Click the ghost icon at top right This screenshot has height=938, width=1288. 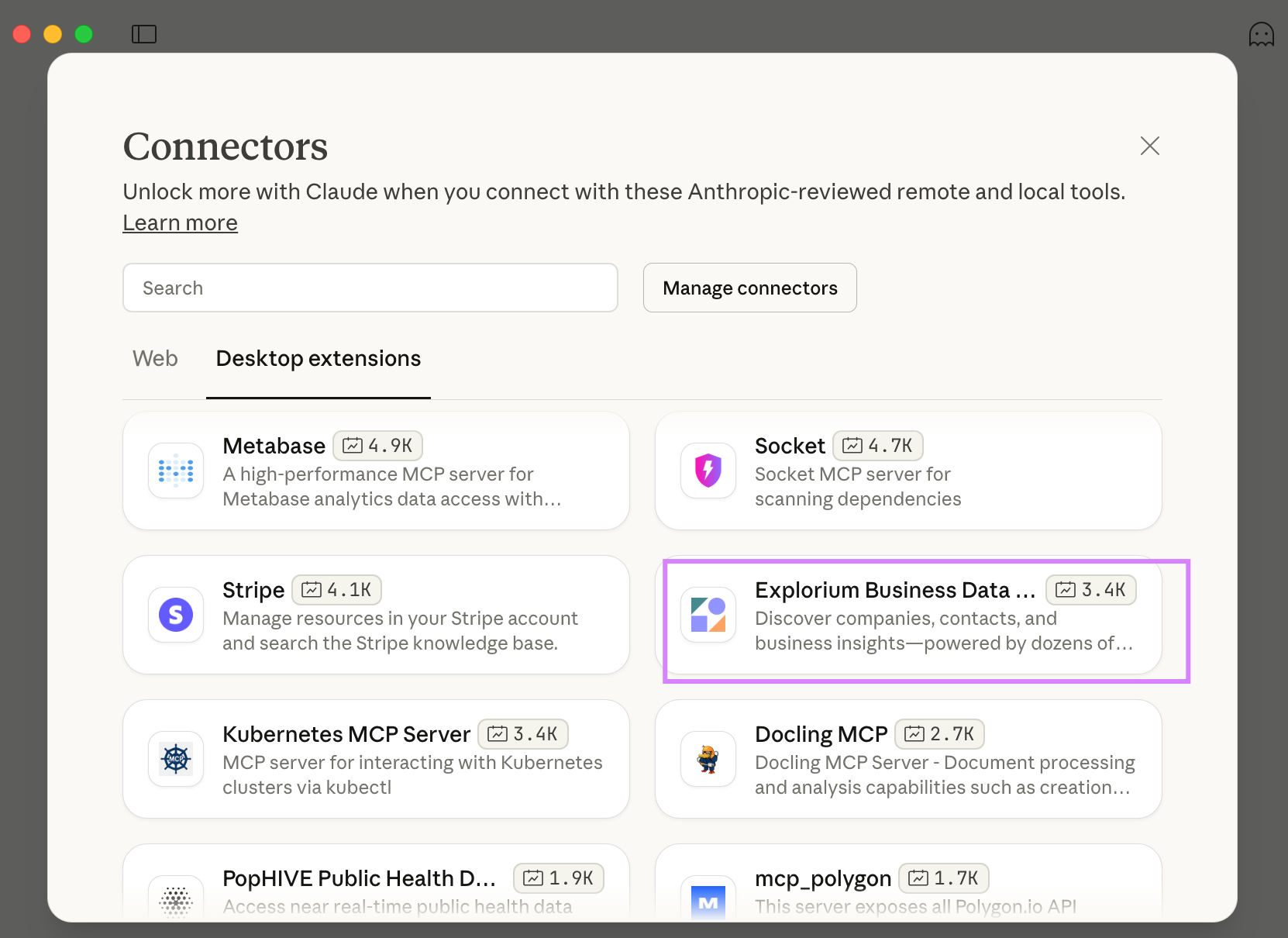(1261, 34)
